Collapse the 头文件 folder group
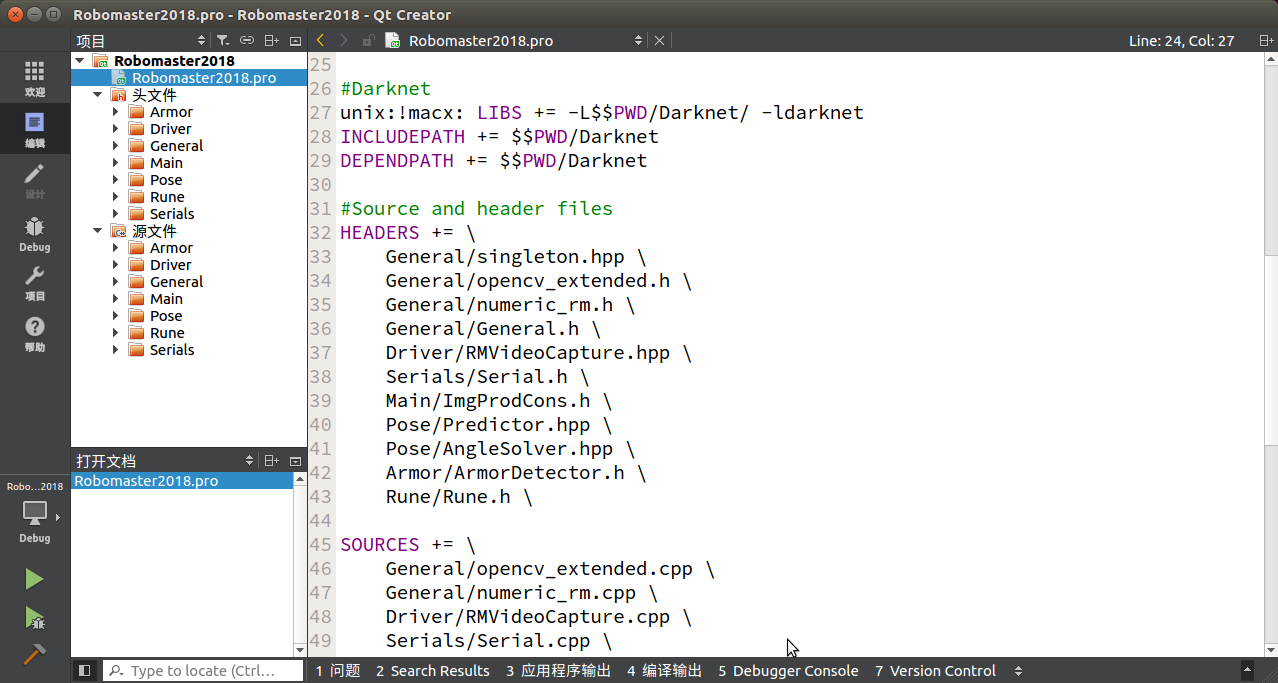This screenshot has width=1278, height=683. click(98, 94)
